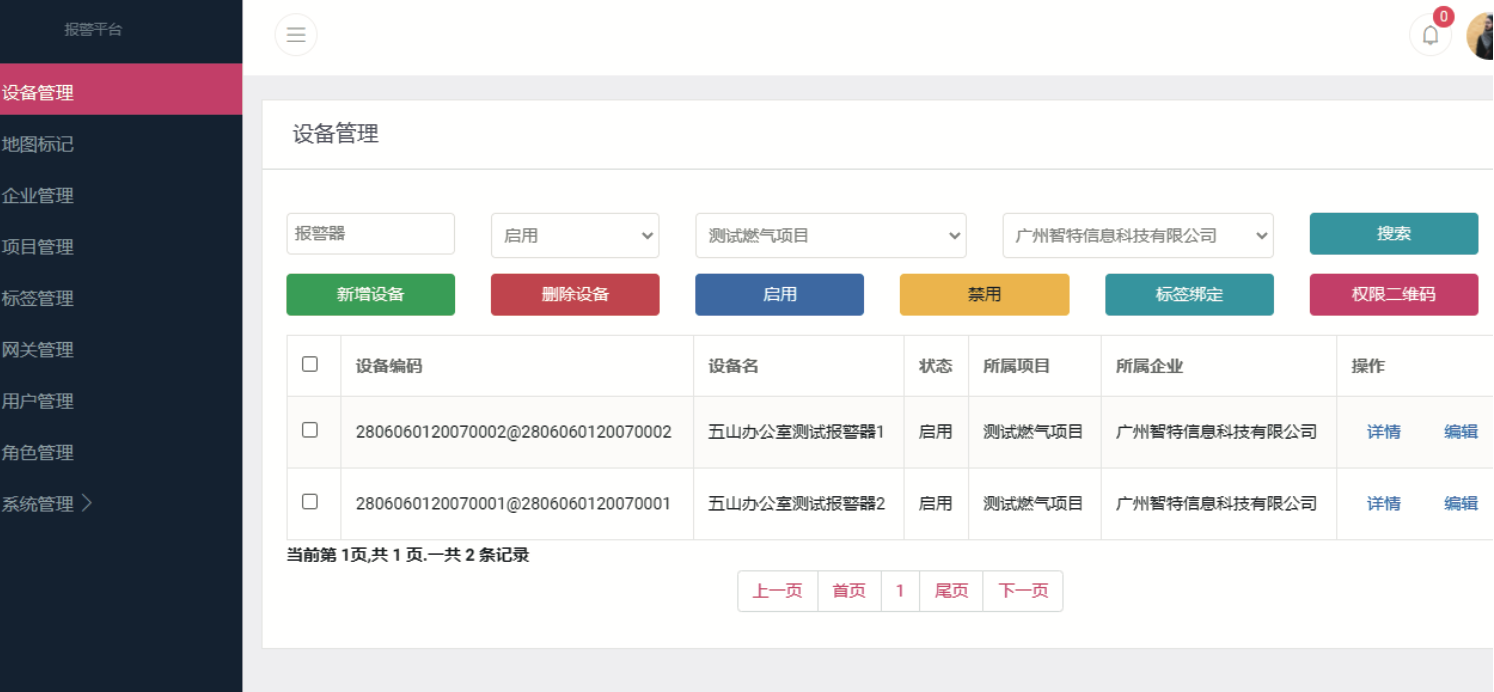Screen dimensions: 1494x692
Task: Click the 权限二维码 button
Action: 1393,295
